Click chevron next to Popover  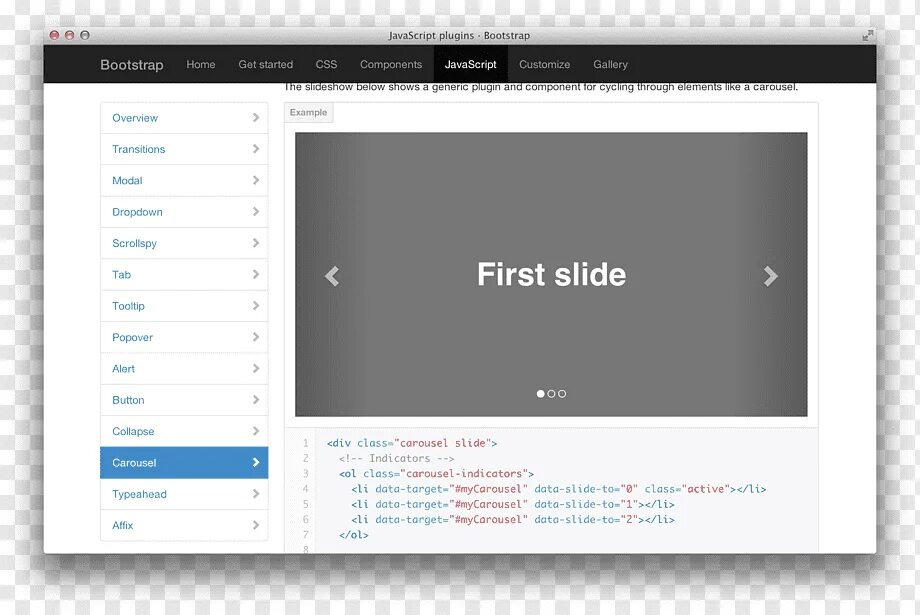pos(256,337)
